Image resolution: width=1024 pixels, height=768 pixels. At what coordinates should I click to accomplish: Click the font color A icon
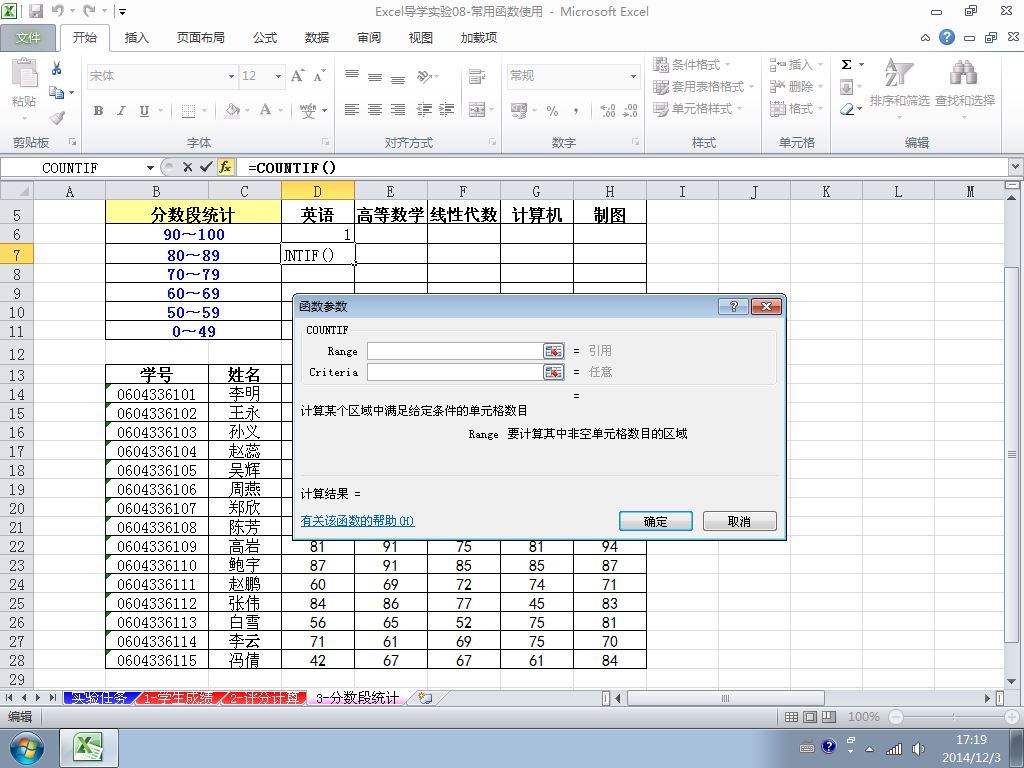(x=265, y=110)
